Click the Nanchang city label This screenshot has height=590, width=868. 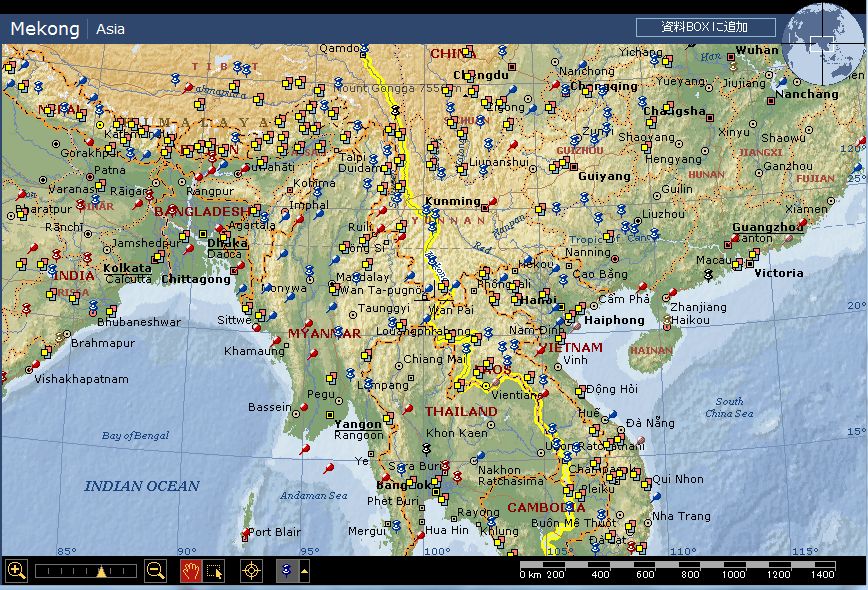(807, 94)
